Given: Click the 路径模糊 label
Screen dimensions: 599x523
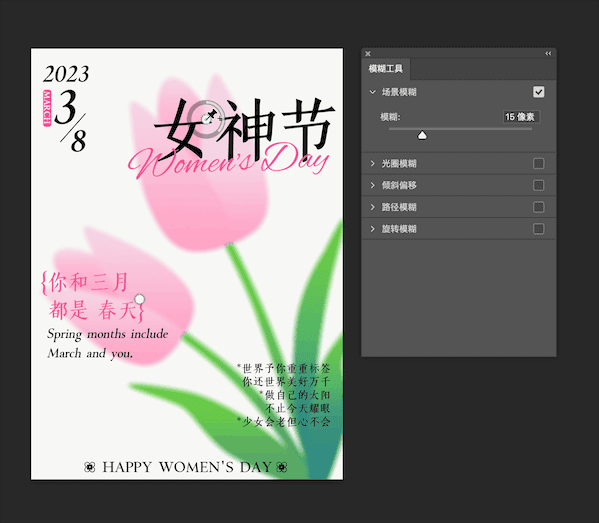Looking at the screenshot, I should [399, 207].
